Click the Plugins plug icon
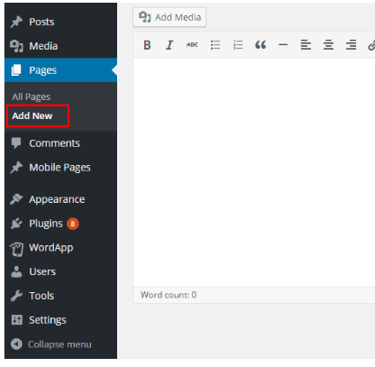Viewport: 375px width, 367px height. (x=16, y=223)
